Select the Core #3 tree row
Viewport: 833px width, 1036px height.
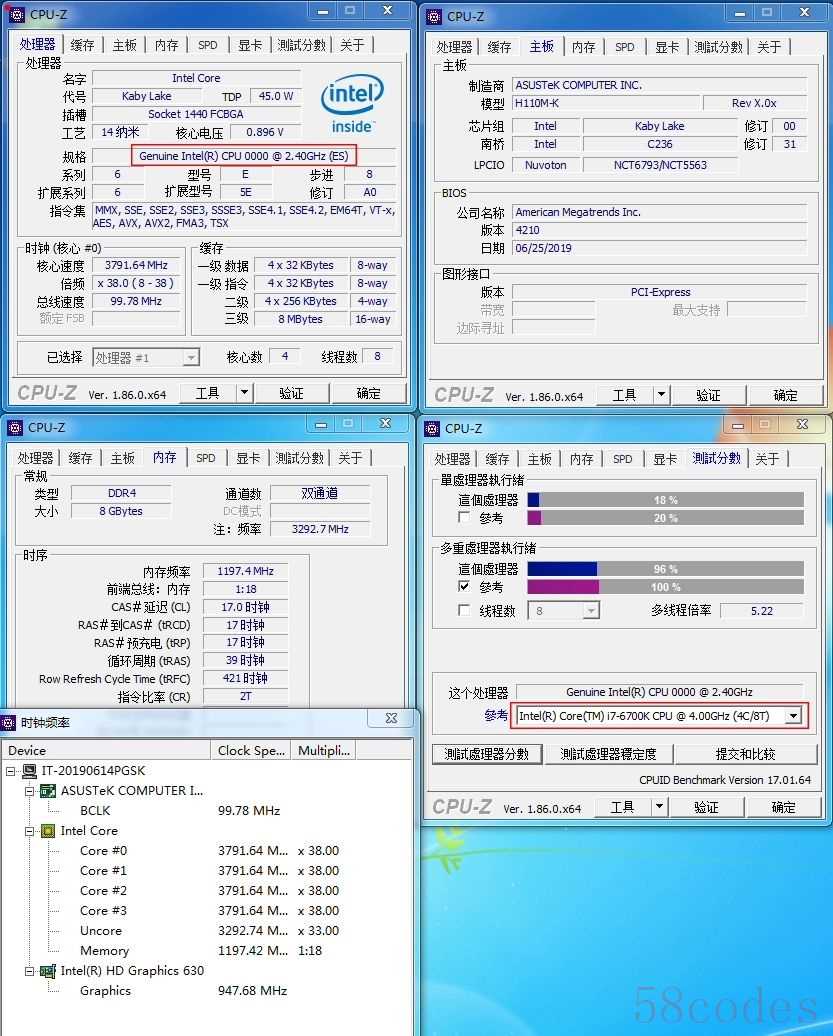tap(104, 910)
